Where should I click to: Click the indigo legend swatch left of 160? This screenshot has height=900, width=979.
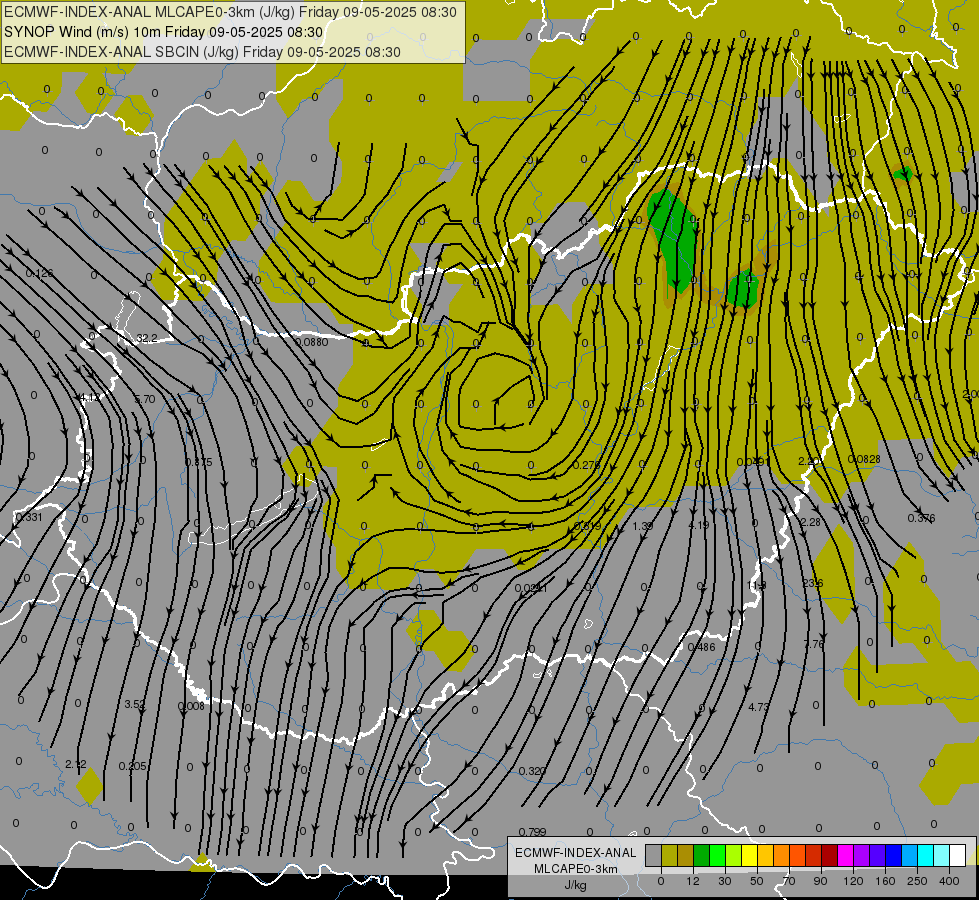coord(877,855)
